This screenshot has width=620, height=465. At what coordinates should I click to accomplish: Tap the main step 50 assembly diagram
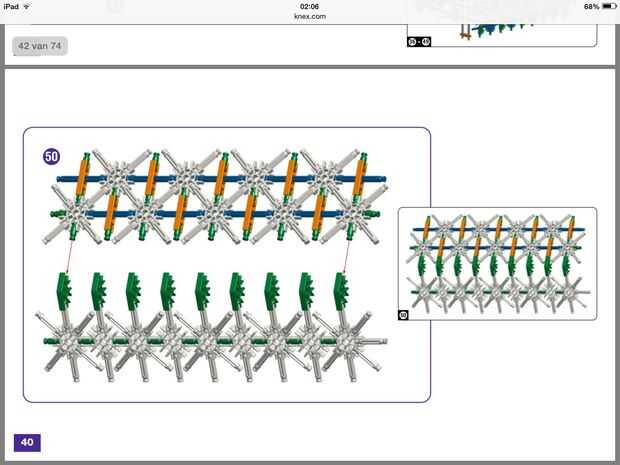click(x=227, y=265)
